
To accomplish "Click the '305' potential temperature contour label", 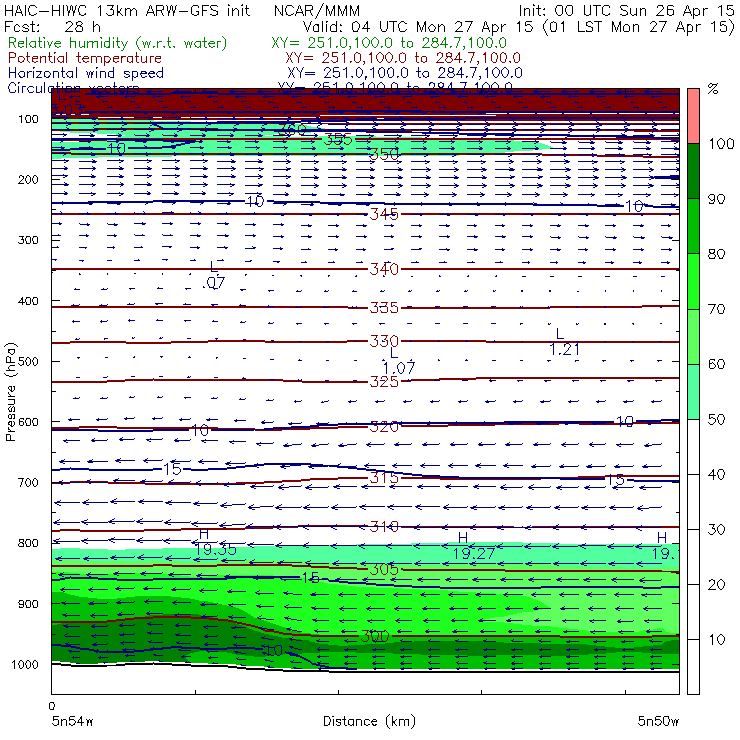I will click(x=384, y=570).
